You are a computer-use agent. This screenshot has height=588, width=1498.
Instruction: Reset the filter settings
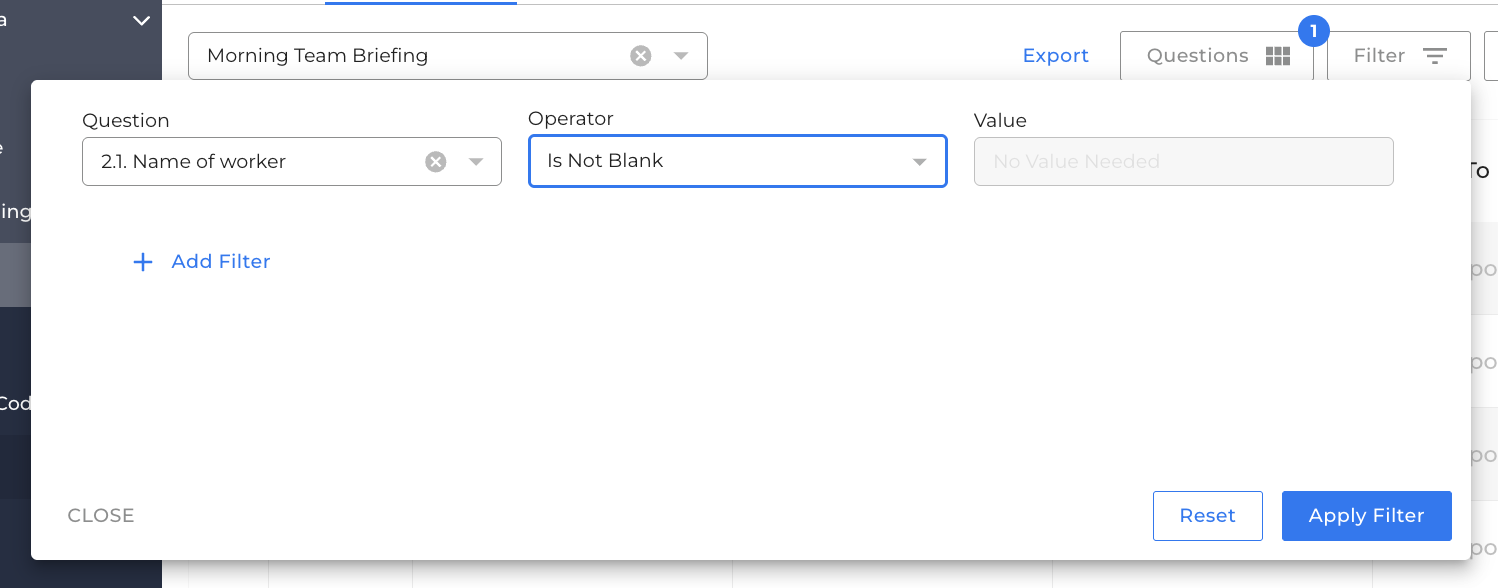(x=1207, y=516)
